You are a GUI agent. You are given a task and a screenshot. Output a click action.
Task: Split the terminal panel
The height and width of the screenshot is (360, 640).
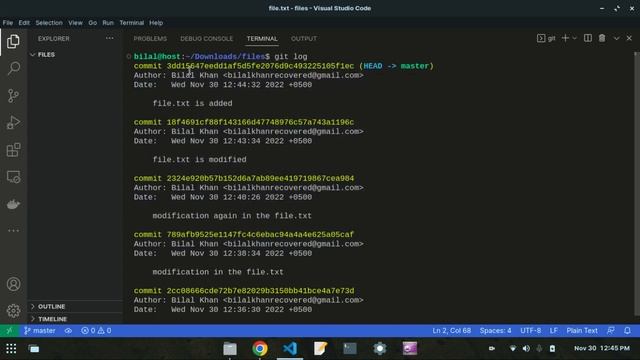(x=588, y=38)
